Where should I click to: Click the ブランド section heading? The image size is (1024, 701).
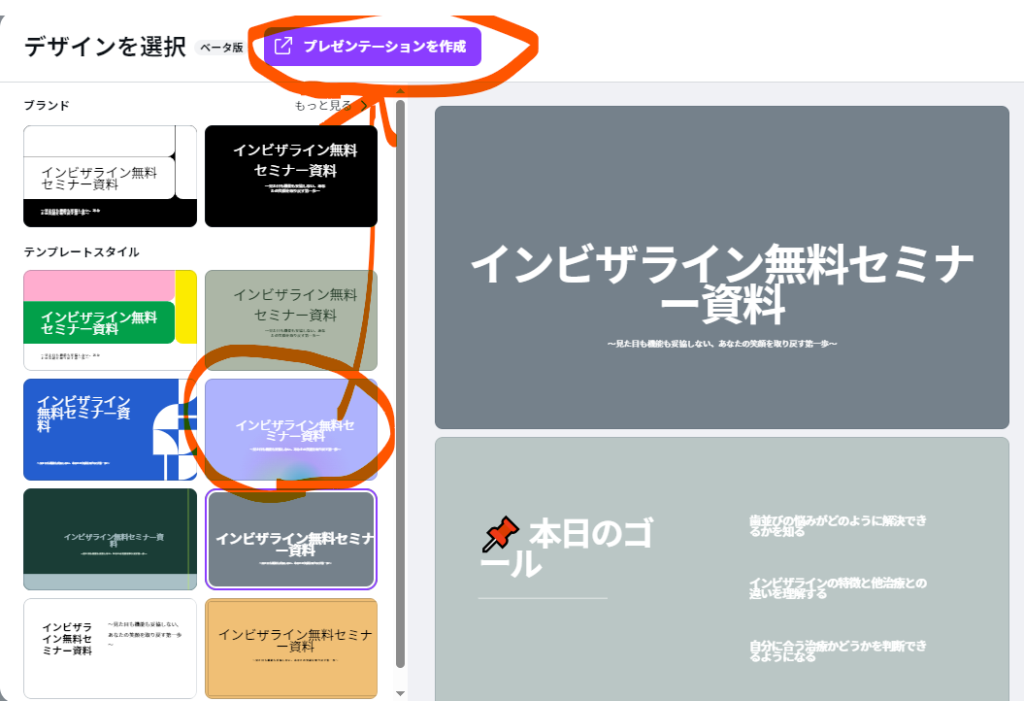46,105
